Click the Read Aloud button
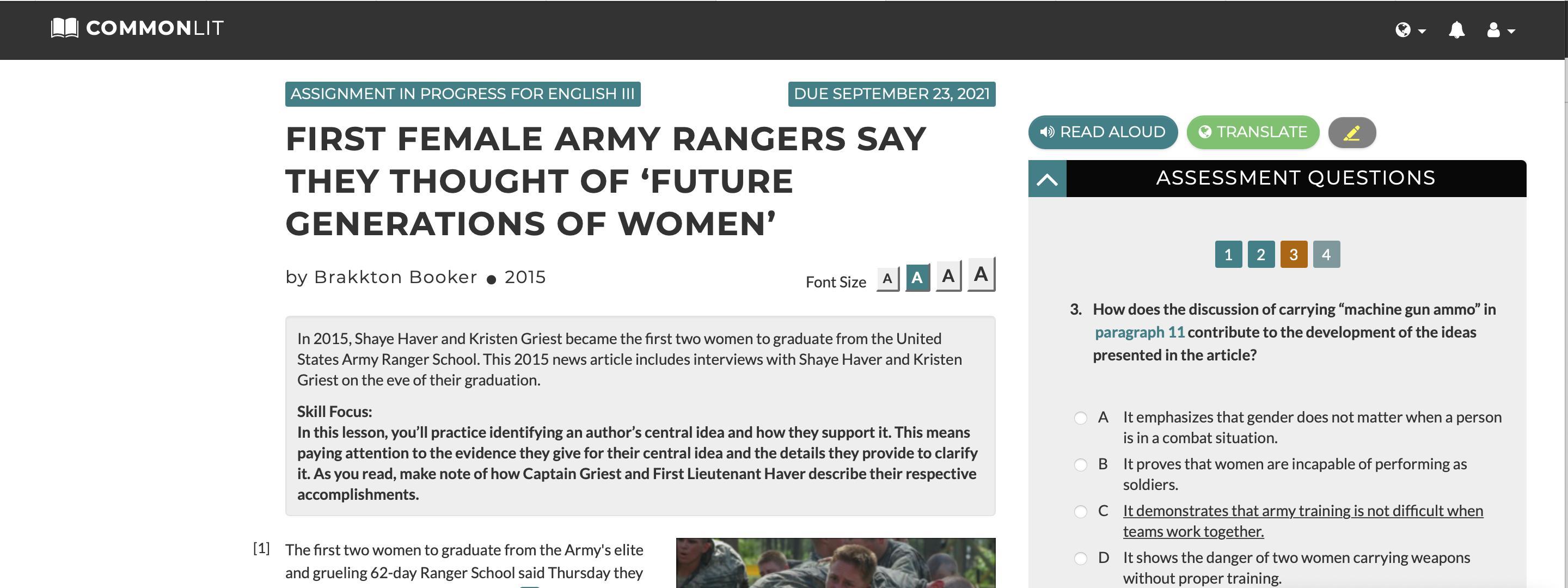The height and width of the screenshot is (588, 1568). (x=1102, y=132)
